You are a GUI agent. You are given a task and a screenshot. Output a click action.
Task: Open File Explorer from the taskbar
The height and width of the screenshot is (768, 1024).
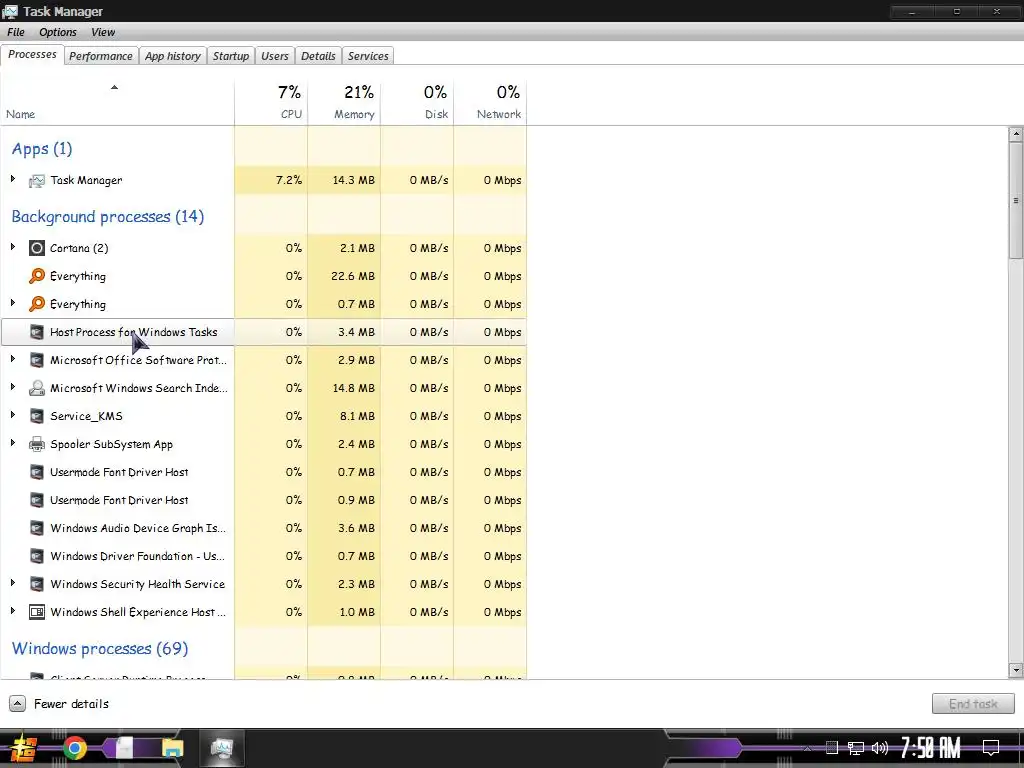172,748
